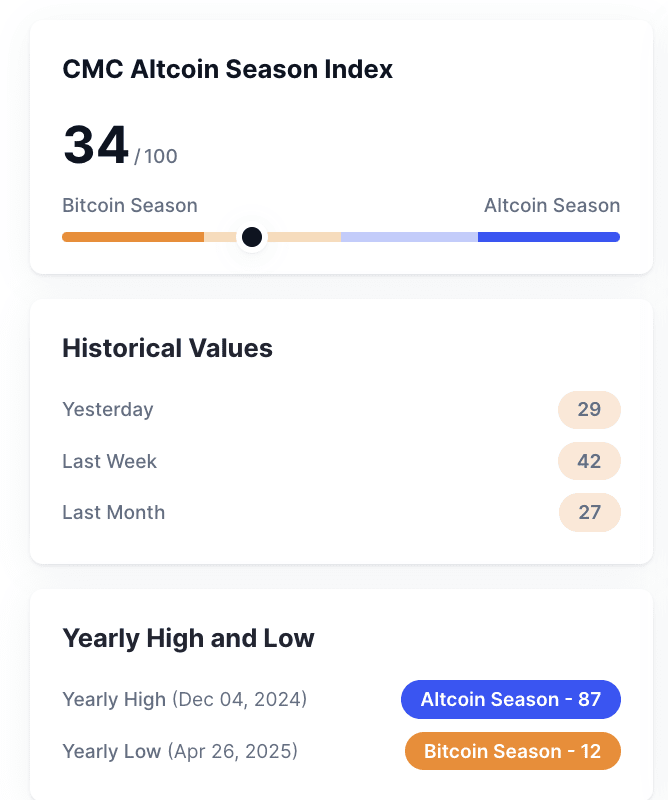
Task: Click the Yearly High and Low heading
Action: pyautogui.click(x=188, y=638)
